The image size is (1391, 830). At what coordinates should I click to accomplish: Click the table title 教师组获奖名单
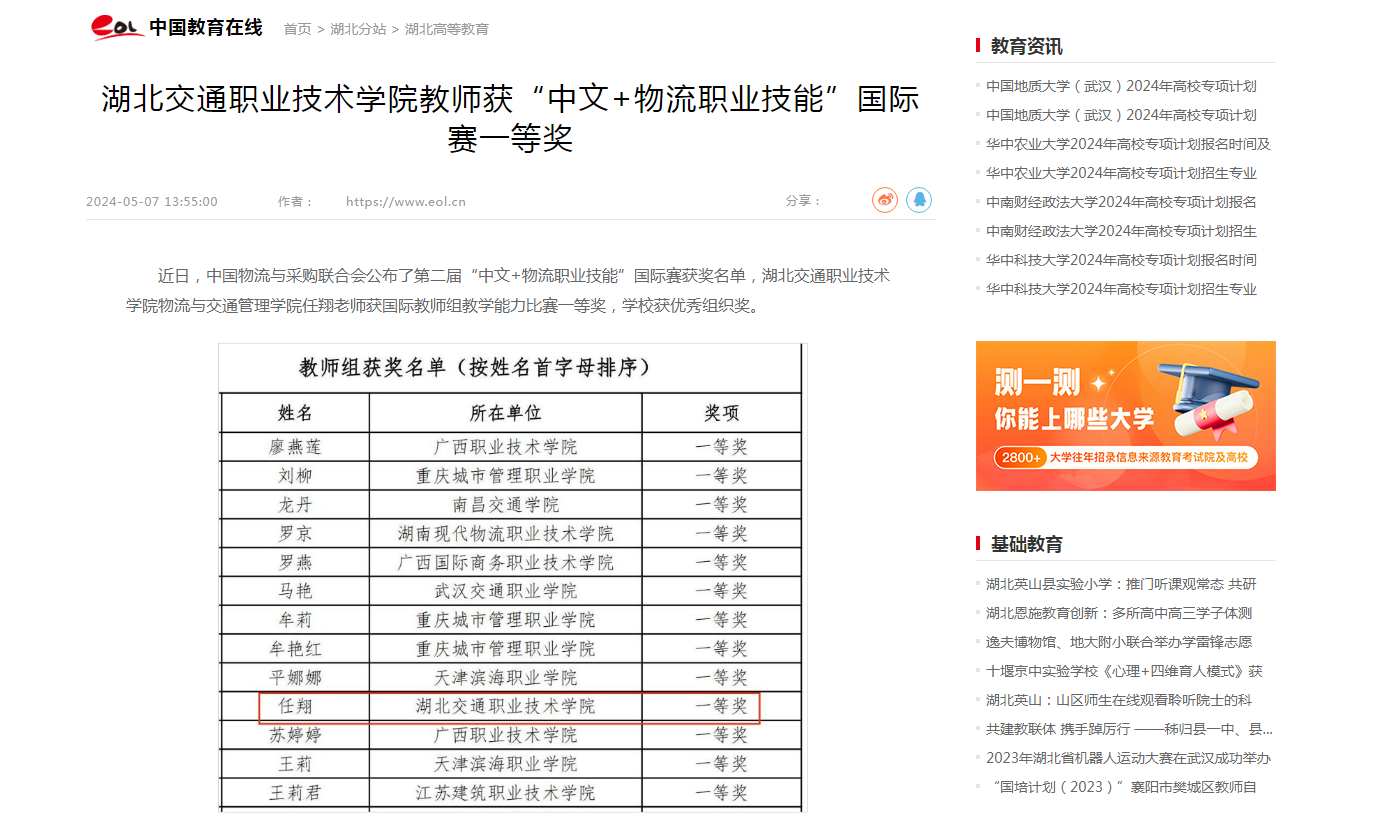point(475,367)
